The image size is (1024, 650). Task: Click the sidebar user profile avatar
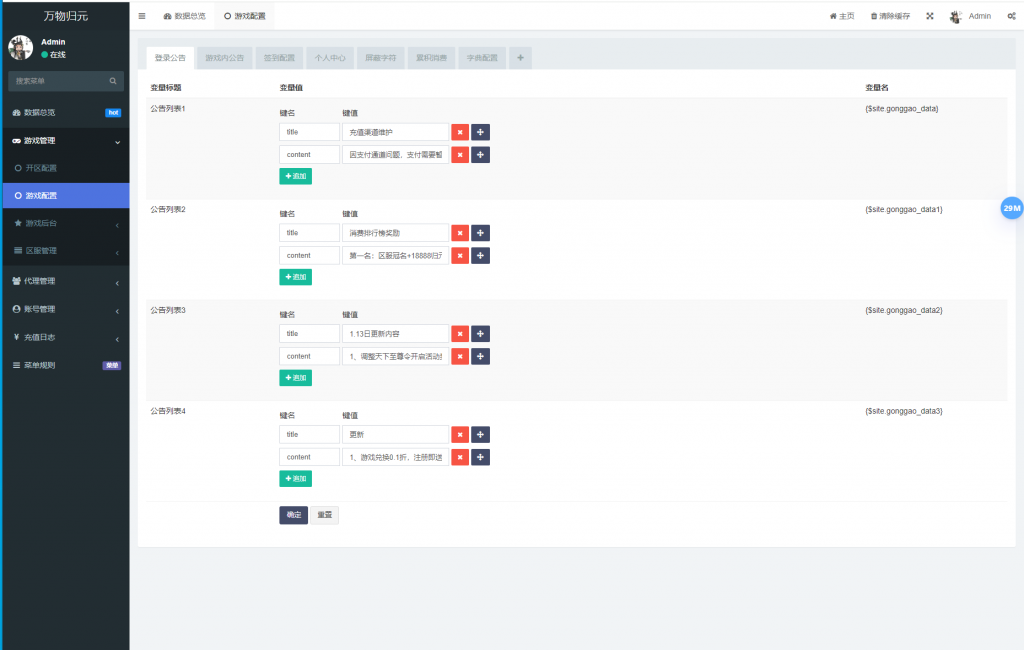(20, 48)
